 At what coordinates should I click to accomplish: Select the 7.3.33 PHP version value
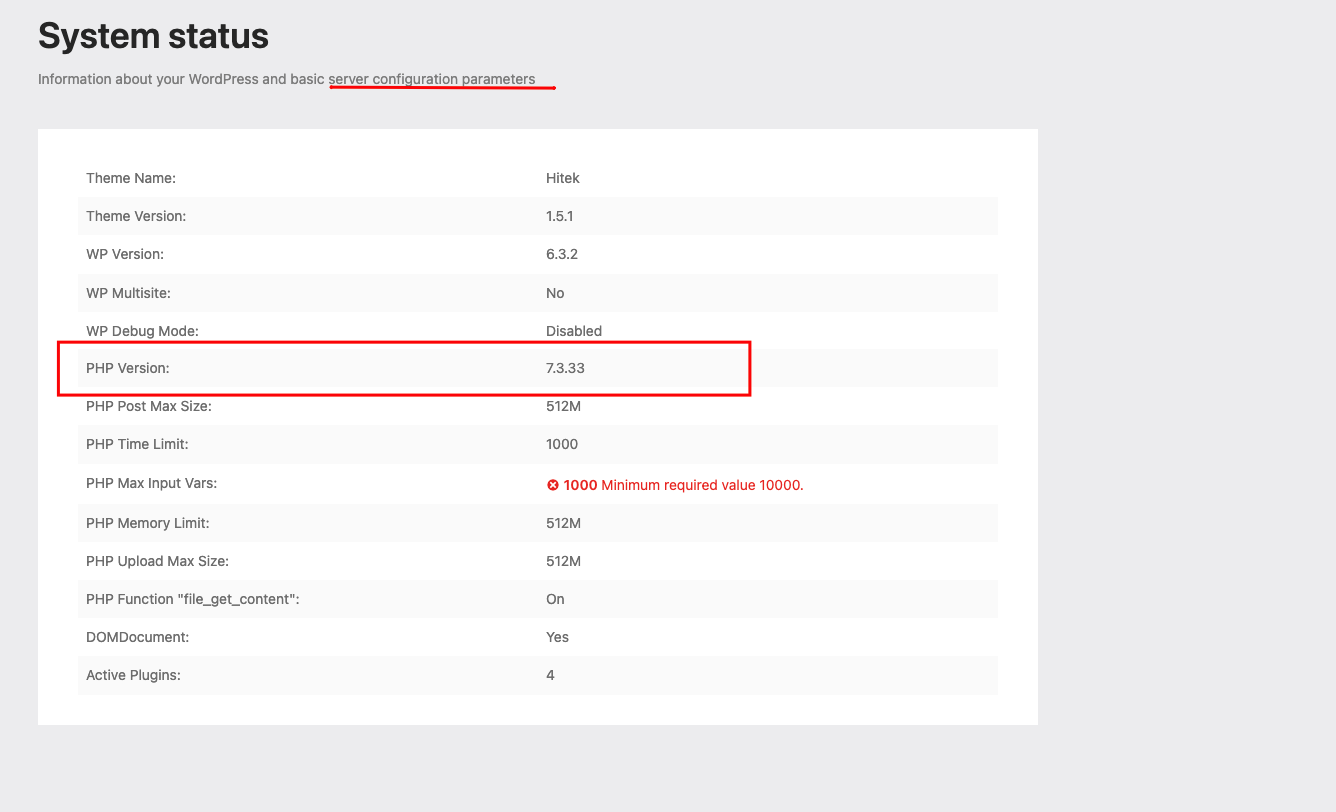(x=565, y=368)
